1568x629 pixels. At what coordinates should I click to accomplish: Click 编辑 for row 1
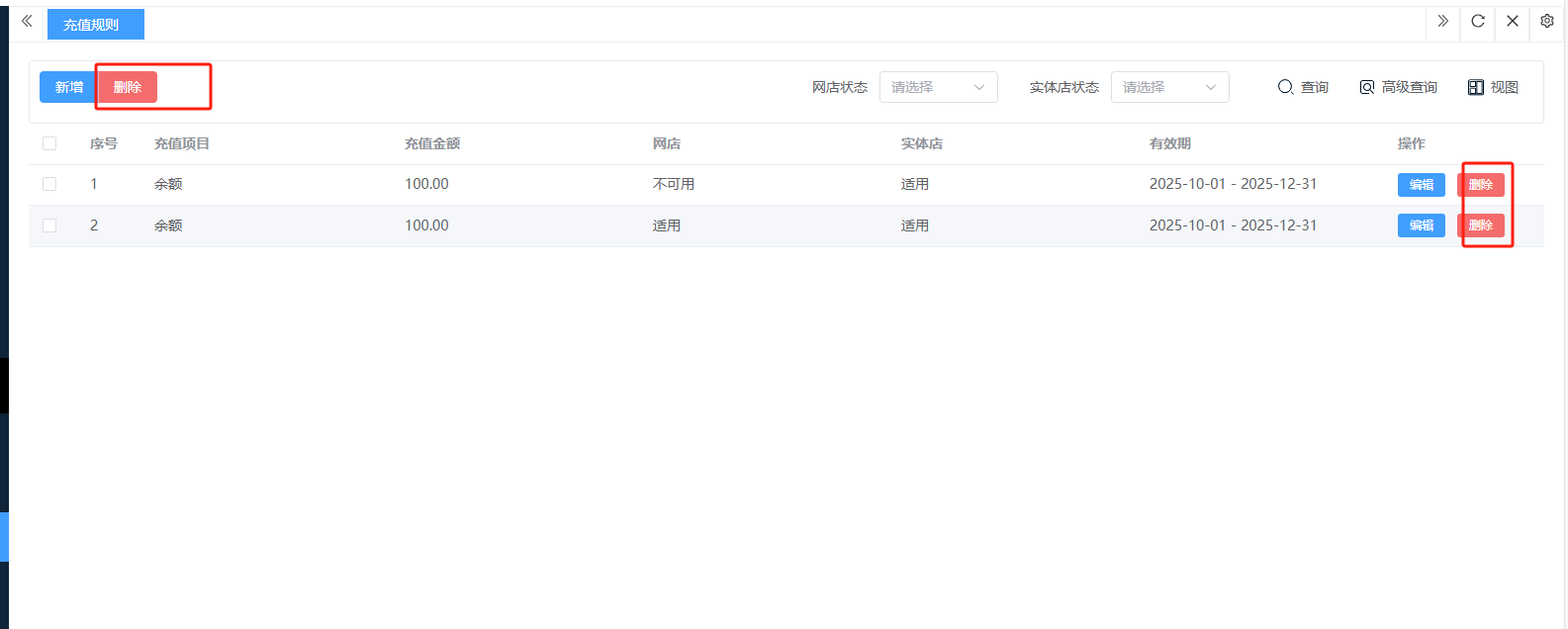click(x=1421, y=185)
